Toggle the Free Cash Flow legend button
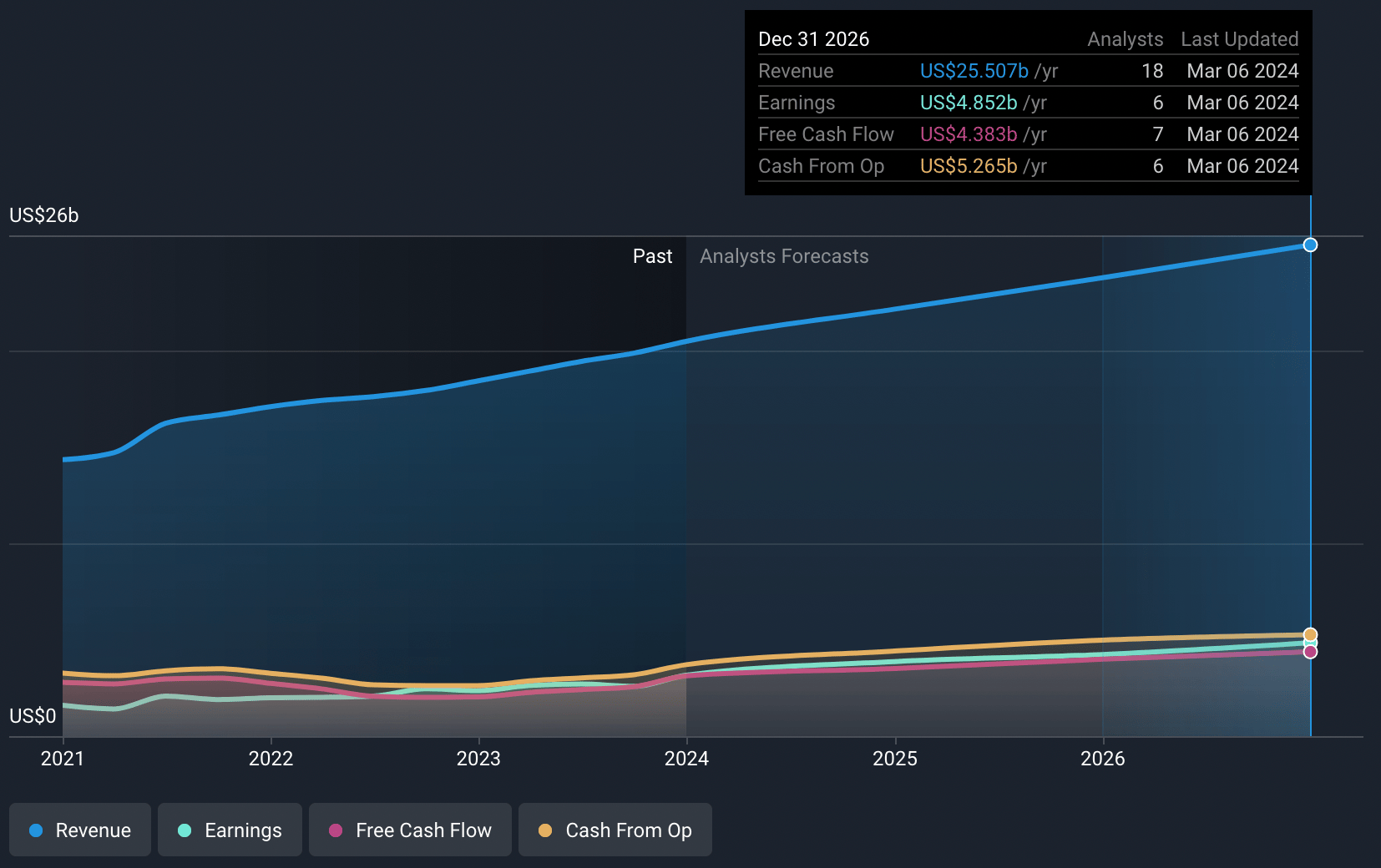 pyautogui.click(x=410, y=830)
